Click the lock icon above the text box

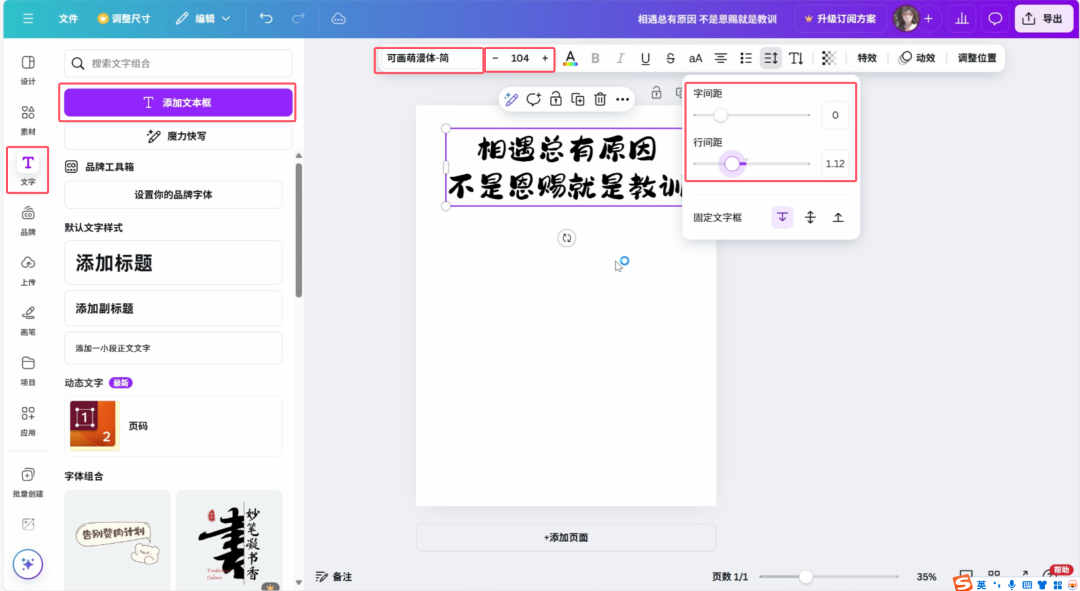click(x=556, y=99)
